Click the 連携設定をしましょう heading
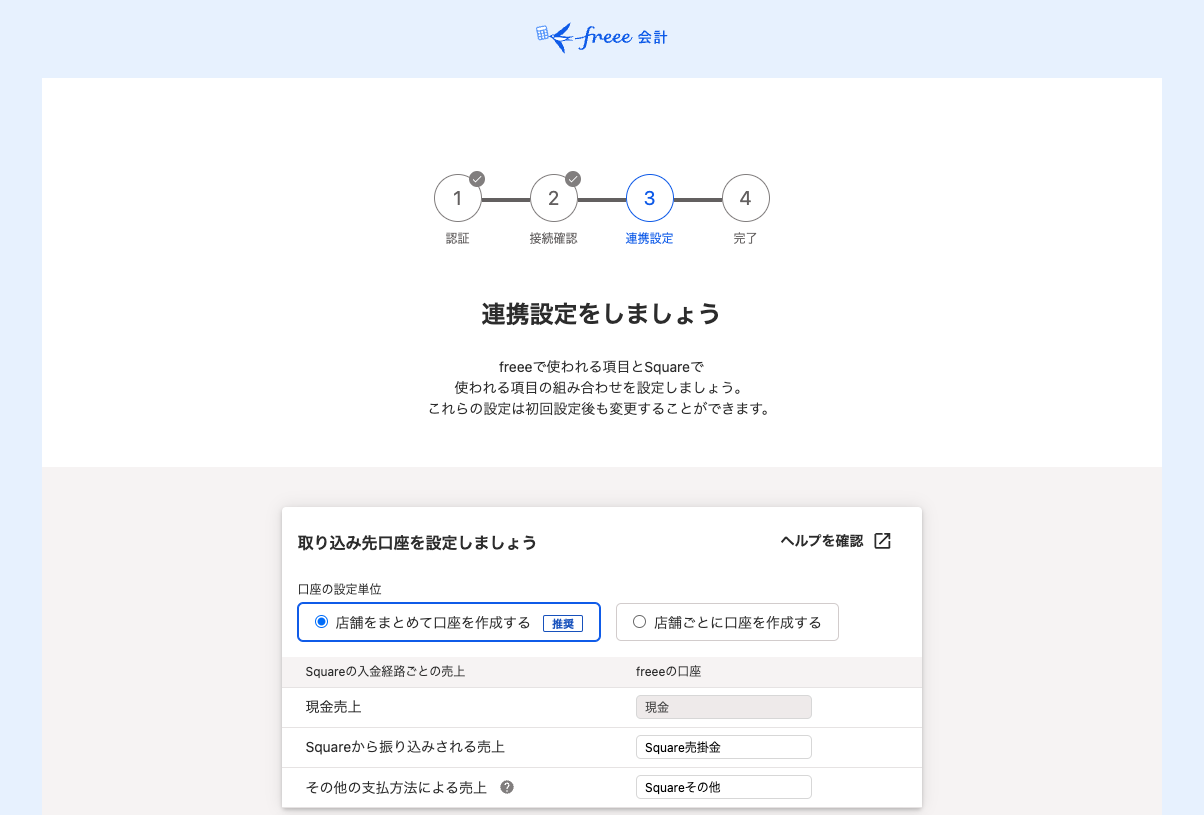The image size is (1204, 815). [601, 313]
